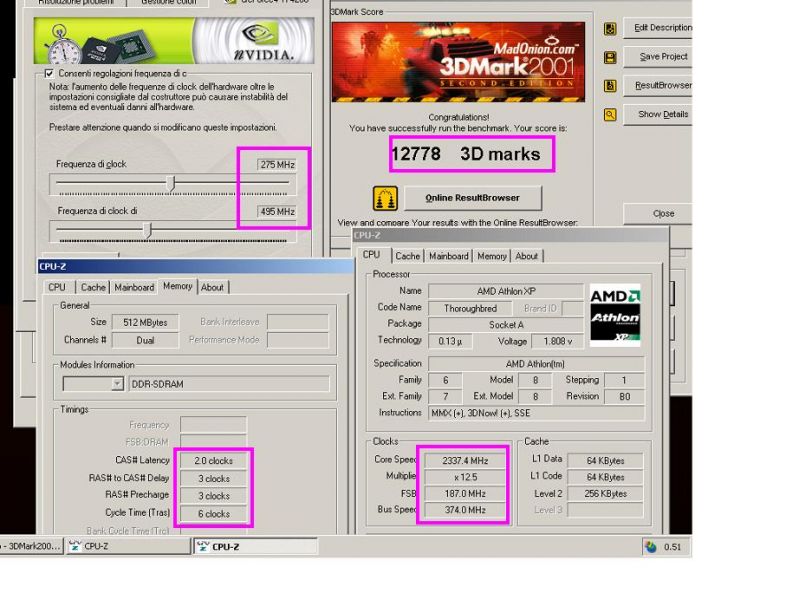Click the Core Speed value field
Screen dimensions: 799x600
pos(462,460)
